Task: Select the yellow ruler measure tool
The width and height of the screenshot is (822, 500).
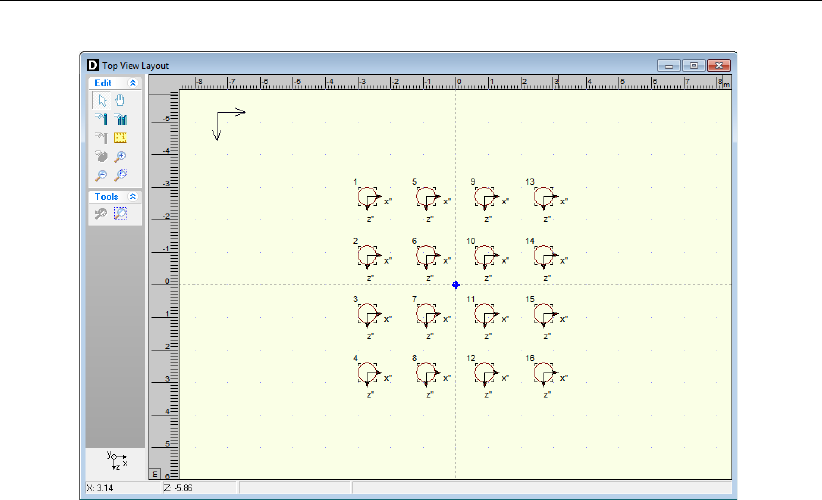Action: 121,138
